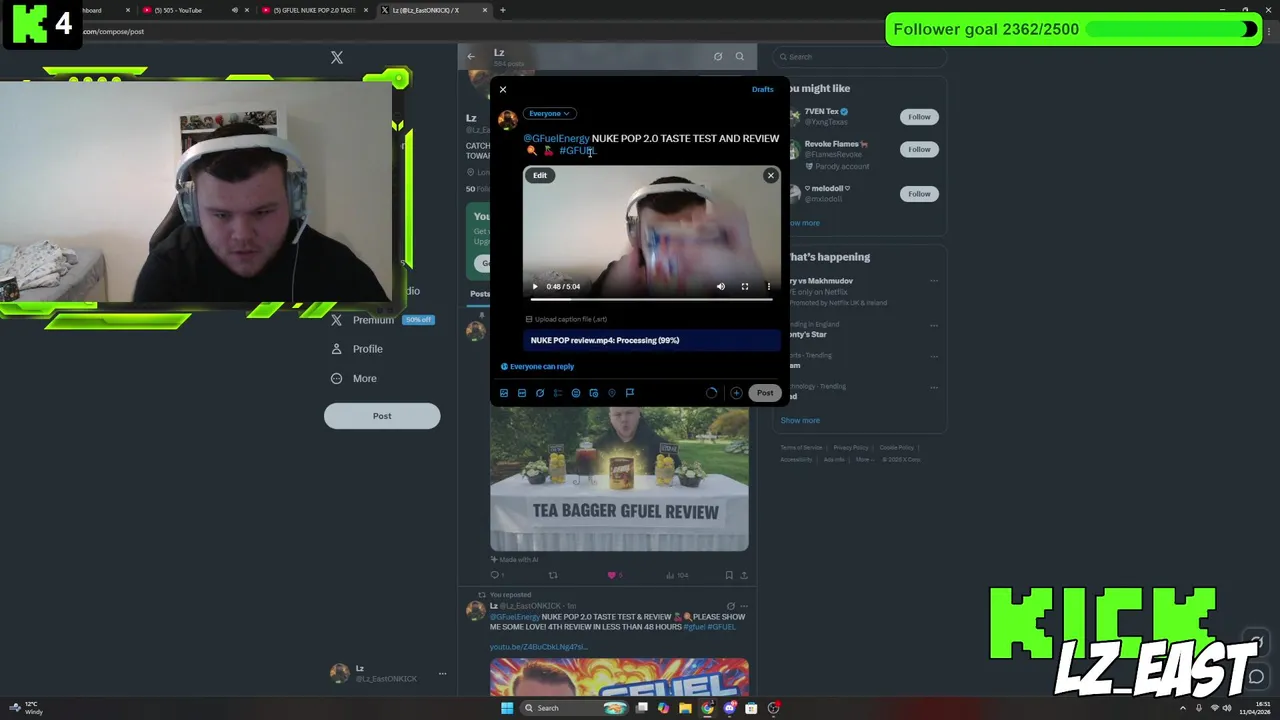This screenshot has height=720, width=1280.
Task: Open File Explorer from the taskbar
Action: [x=685, y=708]
